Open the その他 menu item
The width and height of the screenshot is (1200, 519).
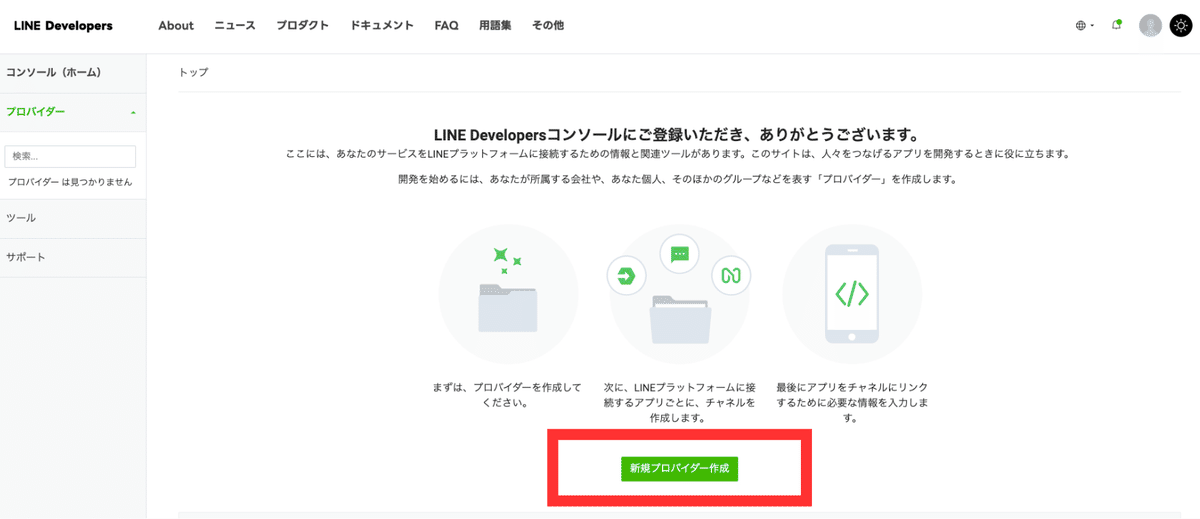point(548,26)
